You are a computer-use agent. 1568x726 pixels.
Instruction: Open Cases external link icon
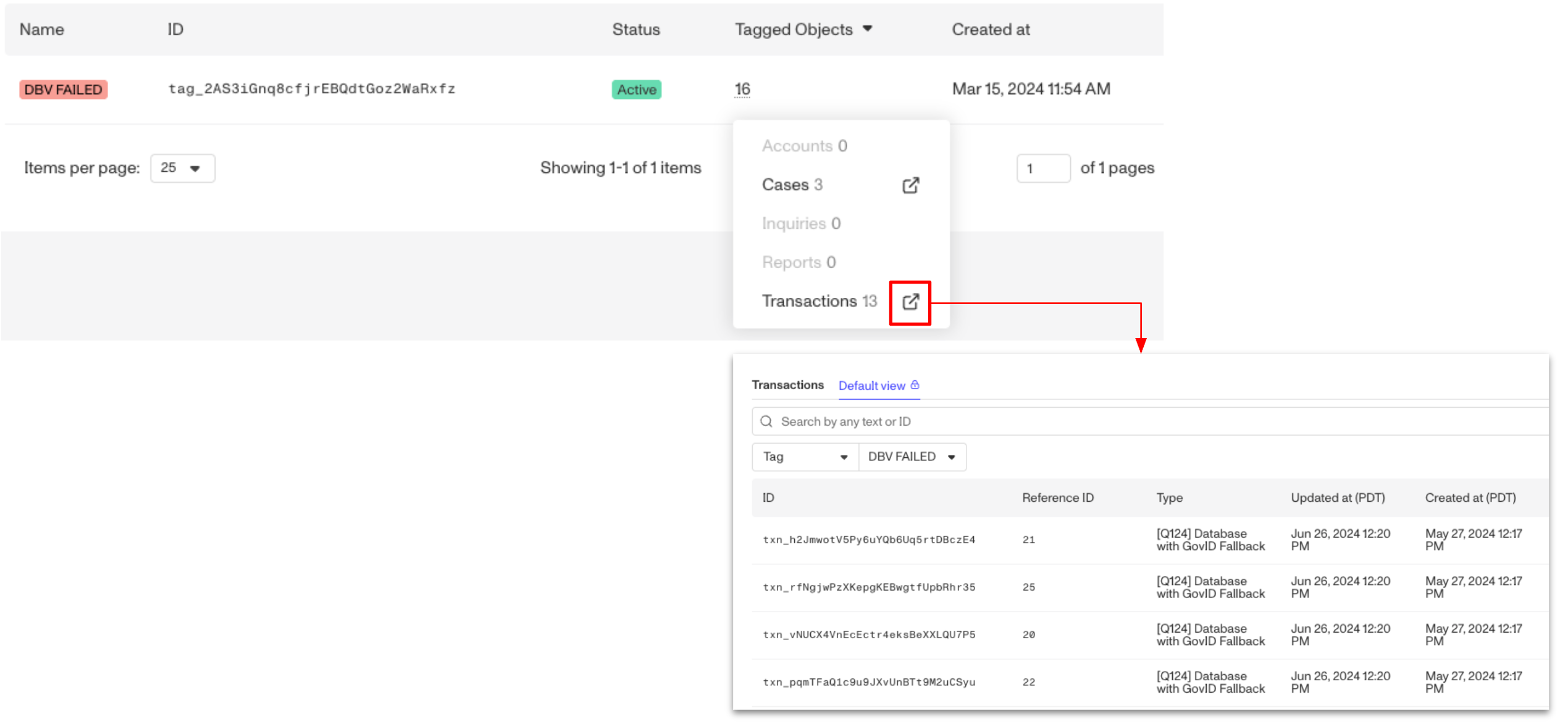tap(910, 185)
